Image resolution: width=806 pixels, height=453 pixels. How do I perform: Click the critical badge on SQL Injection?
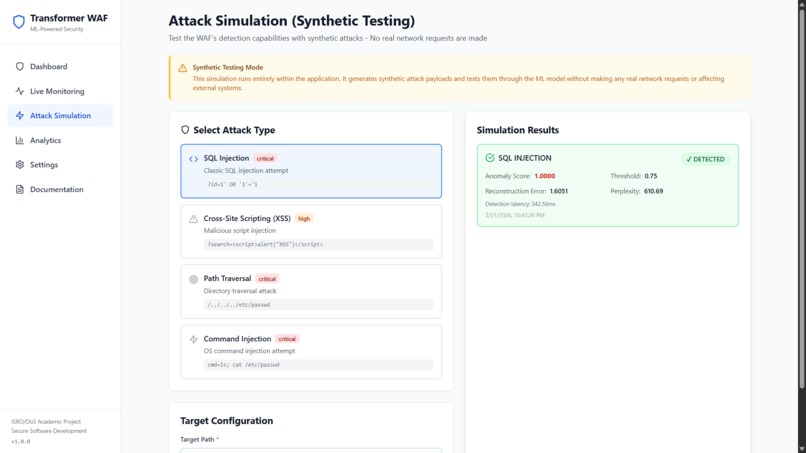coord(265,158)
